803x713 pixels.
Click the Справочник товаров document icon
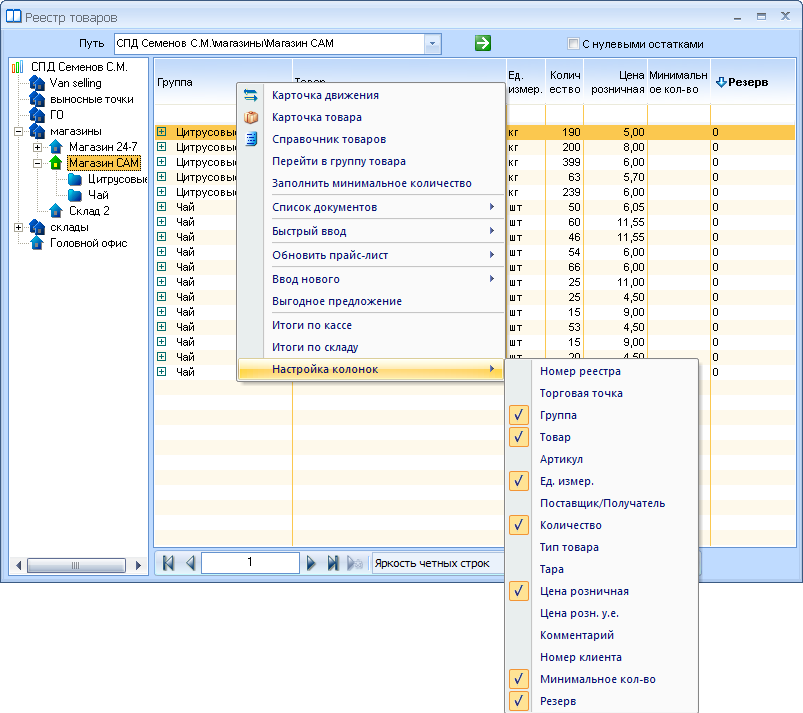pos(250,139)
